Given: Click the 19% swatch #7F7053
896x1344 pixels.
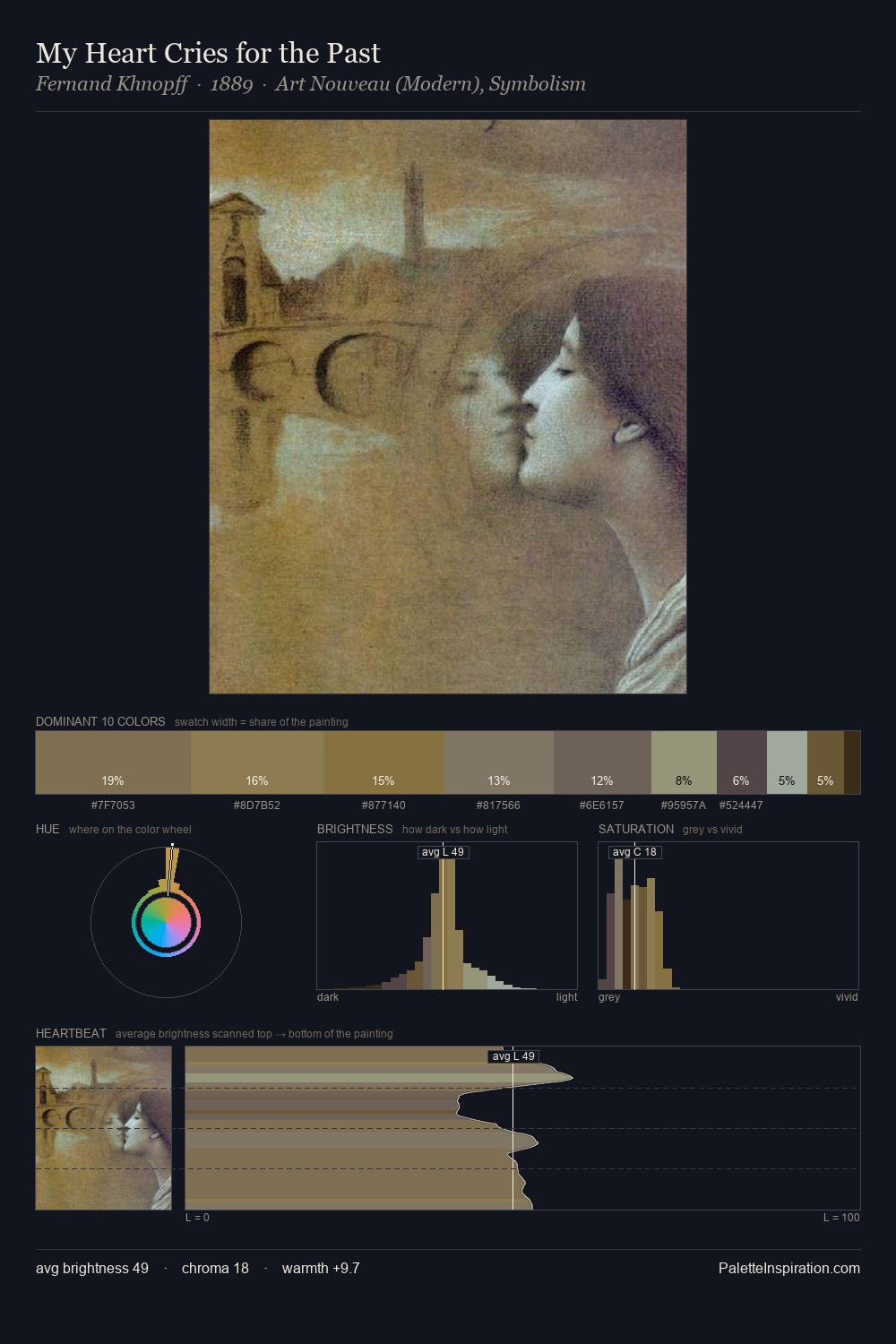Looking at the screenshot, I should [113, 762].
